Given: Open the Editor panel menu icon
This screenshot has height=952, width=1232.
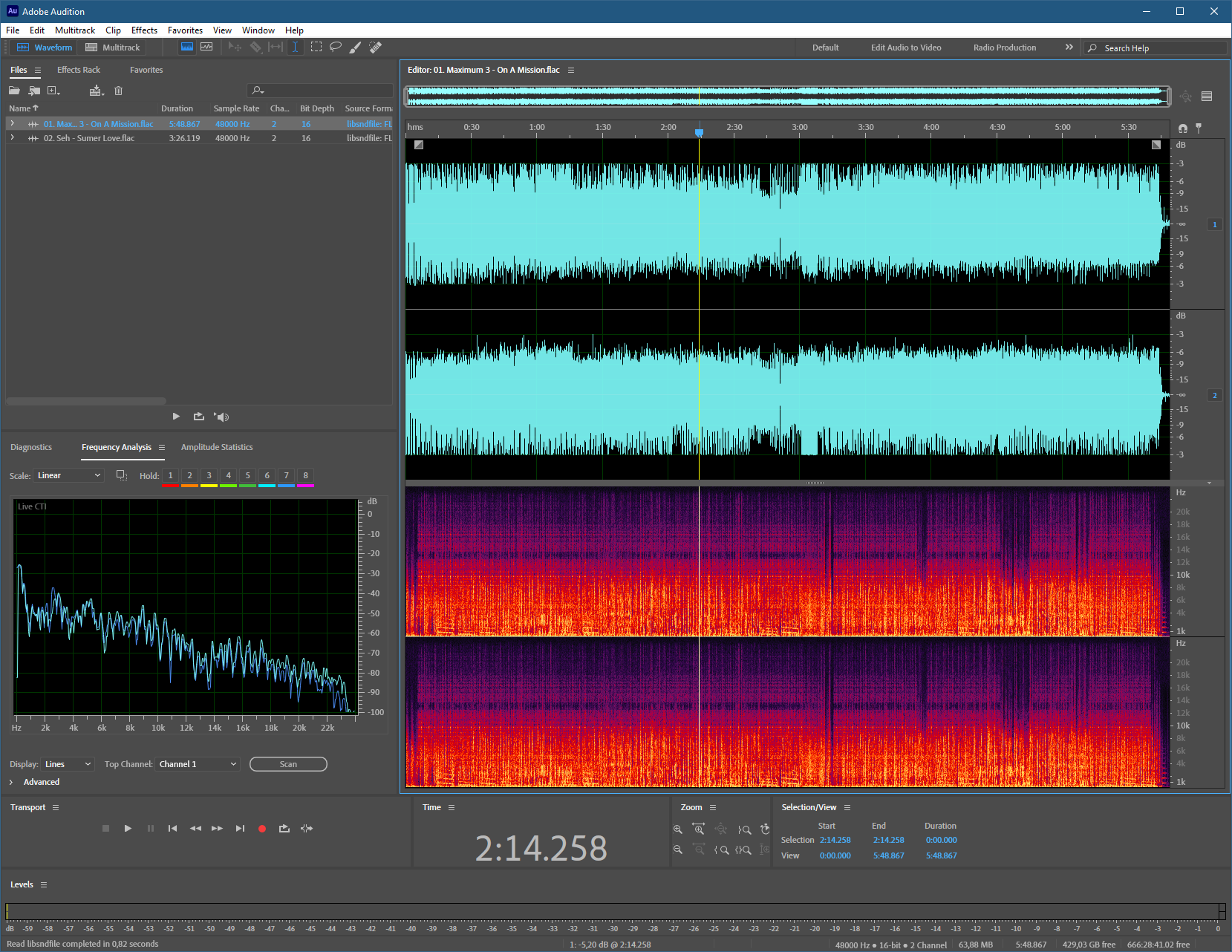Looking at the screenshot, I should coord(571,70).
